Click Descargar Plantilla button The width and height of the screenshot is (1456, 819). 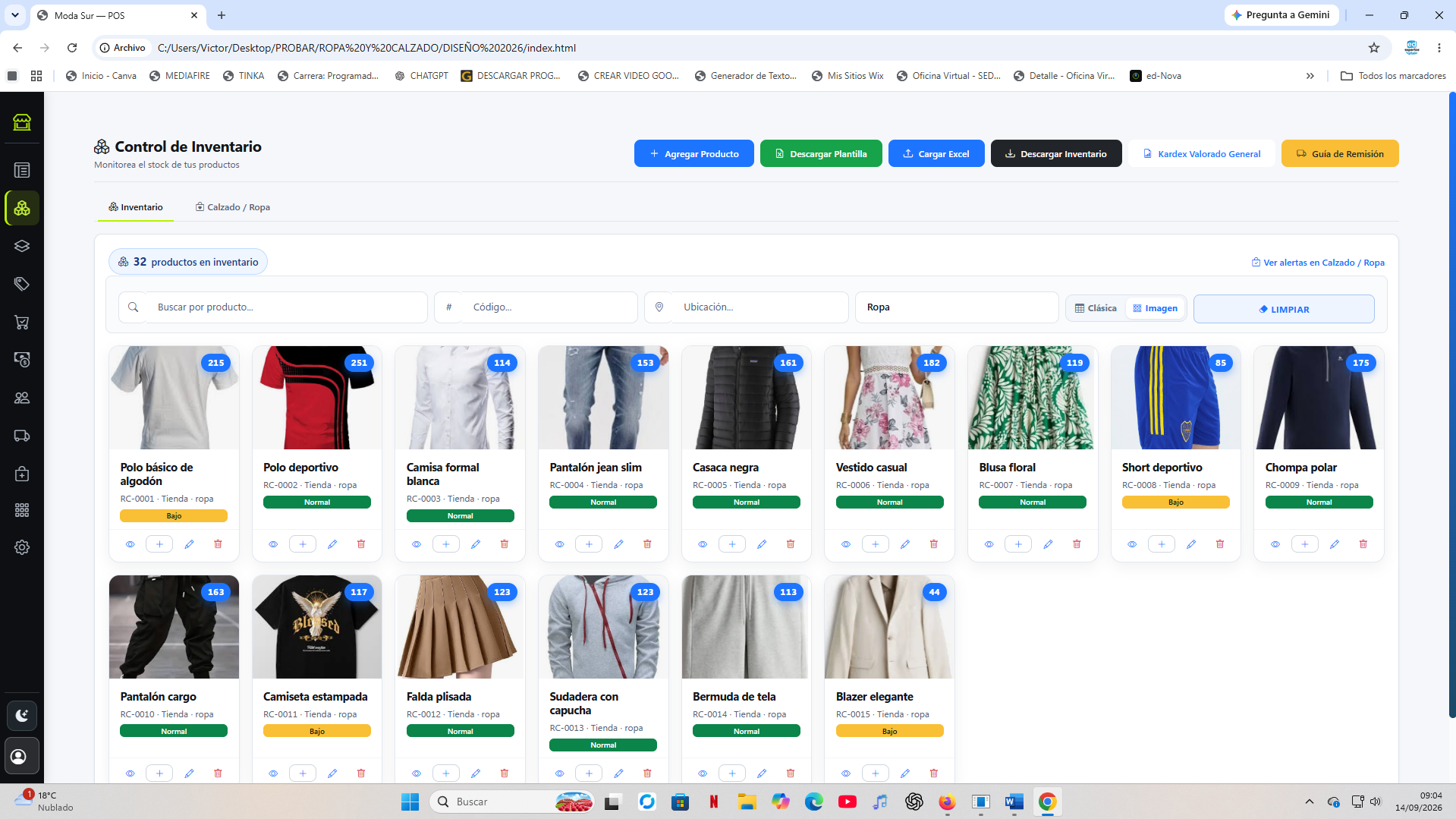tap(821, 153)
